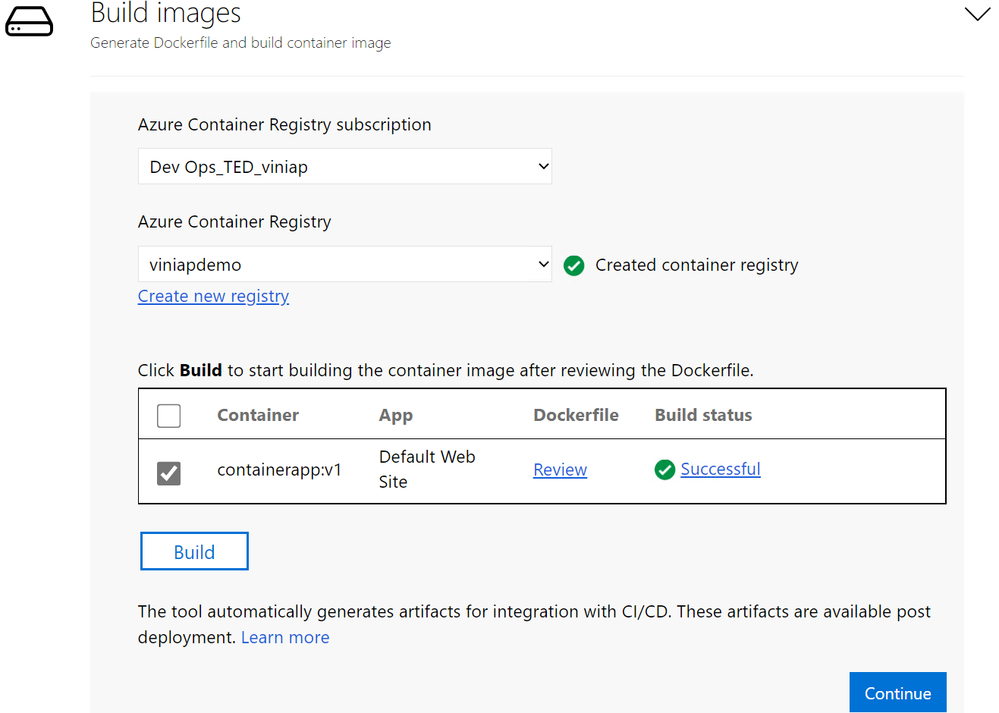Click the Create new registry link
The image size is (999, 713).
(x=213, y=296)
